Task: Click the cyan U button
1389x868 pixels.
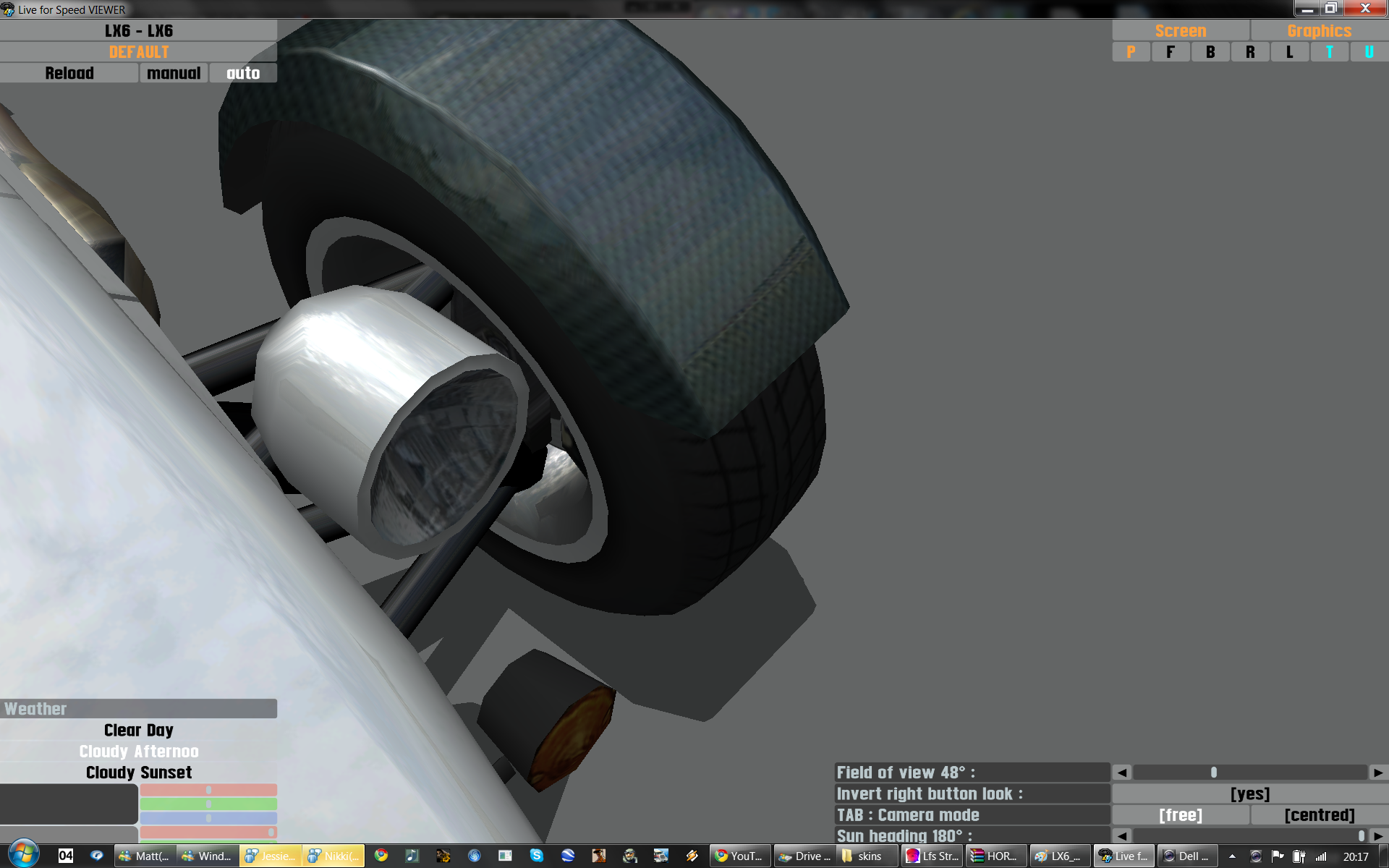Action: pos(1369,52)
